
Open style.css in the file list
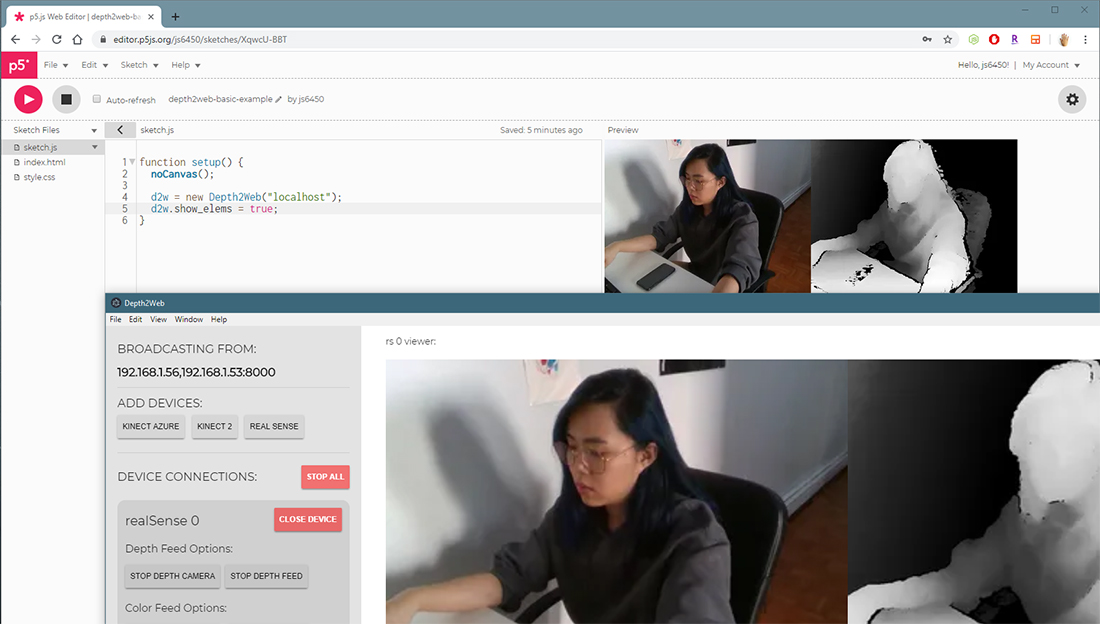pyautogui.click(x=39, y=178)
